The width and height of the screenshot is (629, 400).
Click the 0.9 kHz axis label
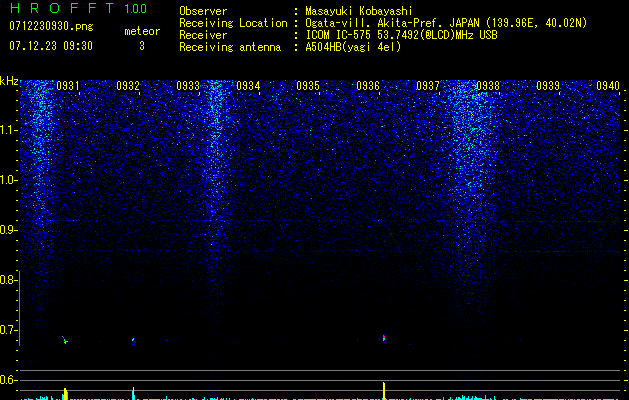[8, 230]
